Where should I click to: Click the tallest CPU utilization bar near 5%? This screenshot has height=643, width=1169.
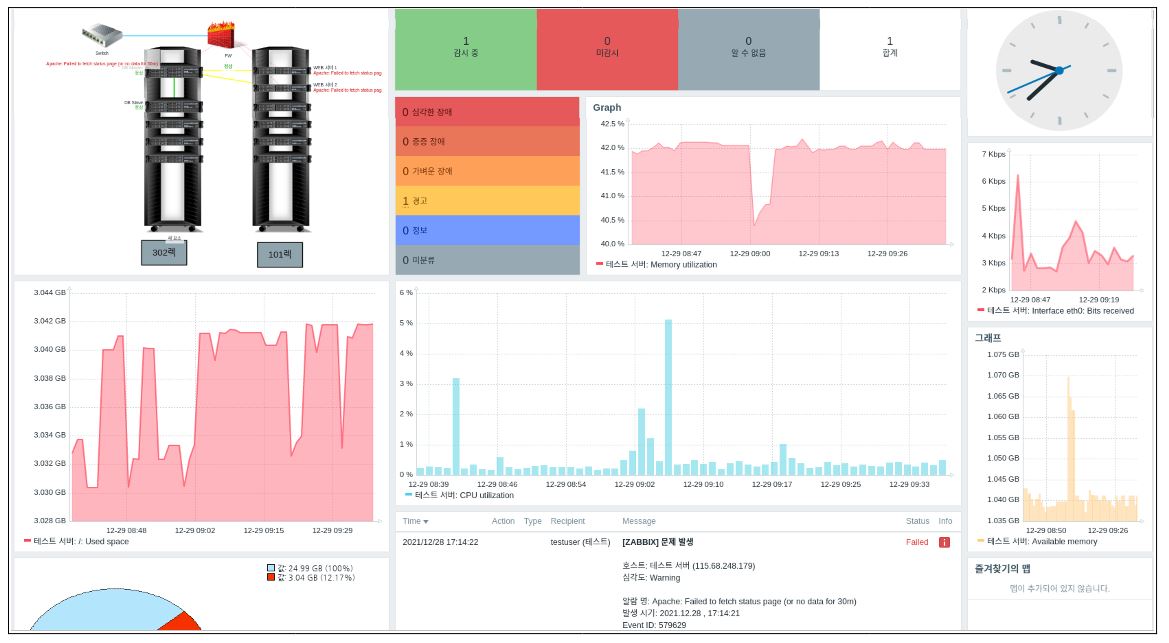pyautogui.click(x=668, y=398)
